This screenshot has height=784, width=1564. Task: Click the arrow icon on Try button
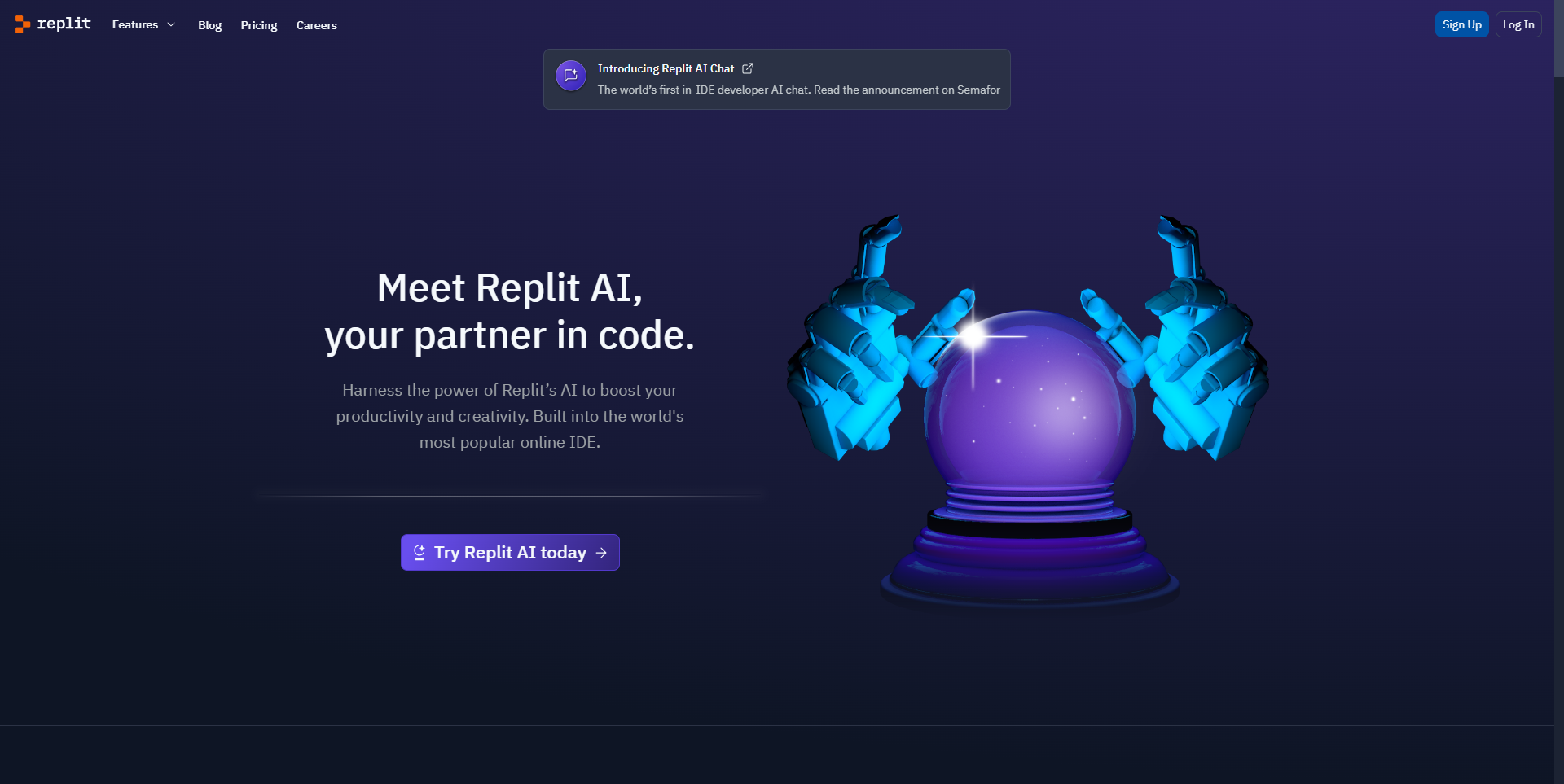point(602,553)
